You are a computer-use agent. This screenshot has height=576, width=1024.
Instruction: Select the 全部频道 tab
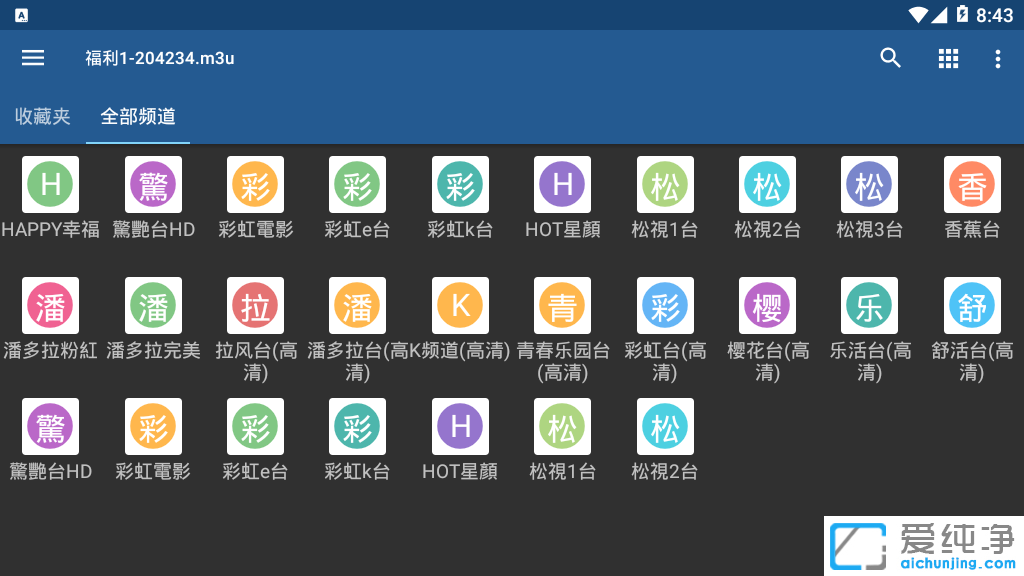click(138, 116)
